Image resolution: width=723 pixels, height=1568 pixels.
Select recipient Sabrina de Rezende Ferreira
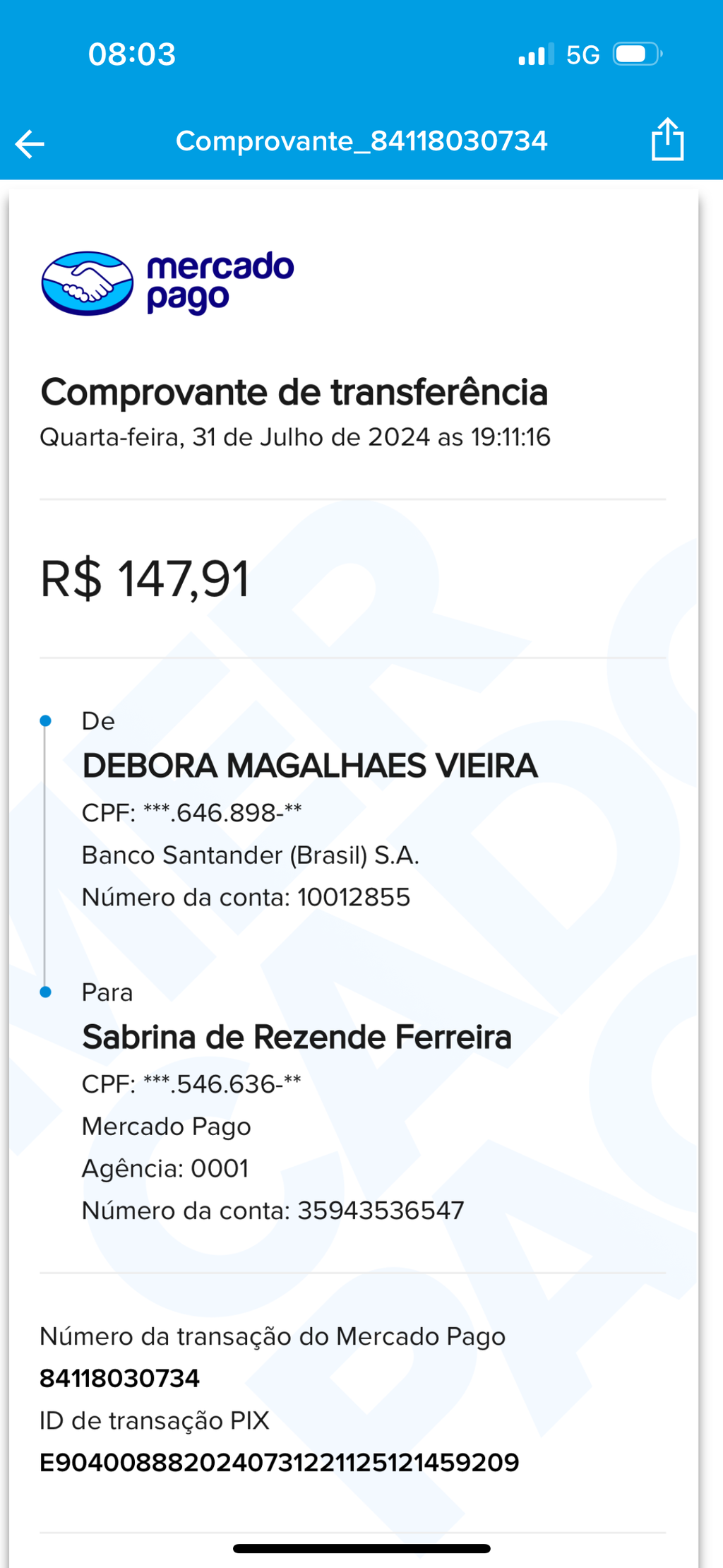297,1038
